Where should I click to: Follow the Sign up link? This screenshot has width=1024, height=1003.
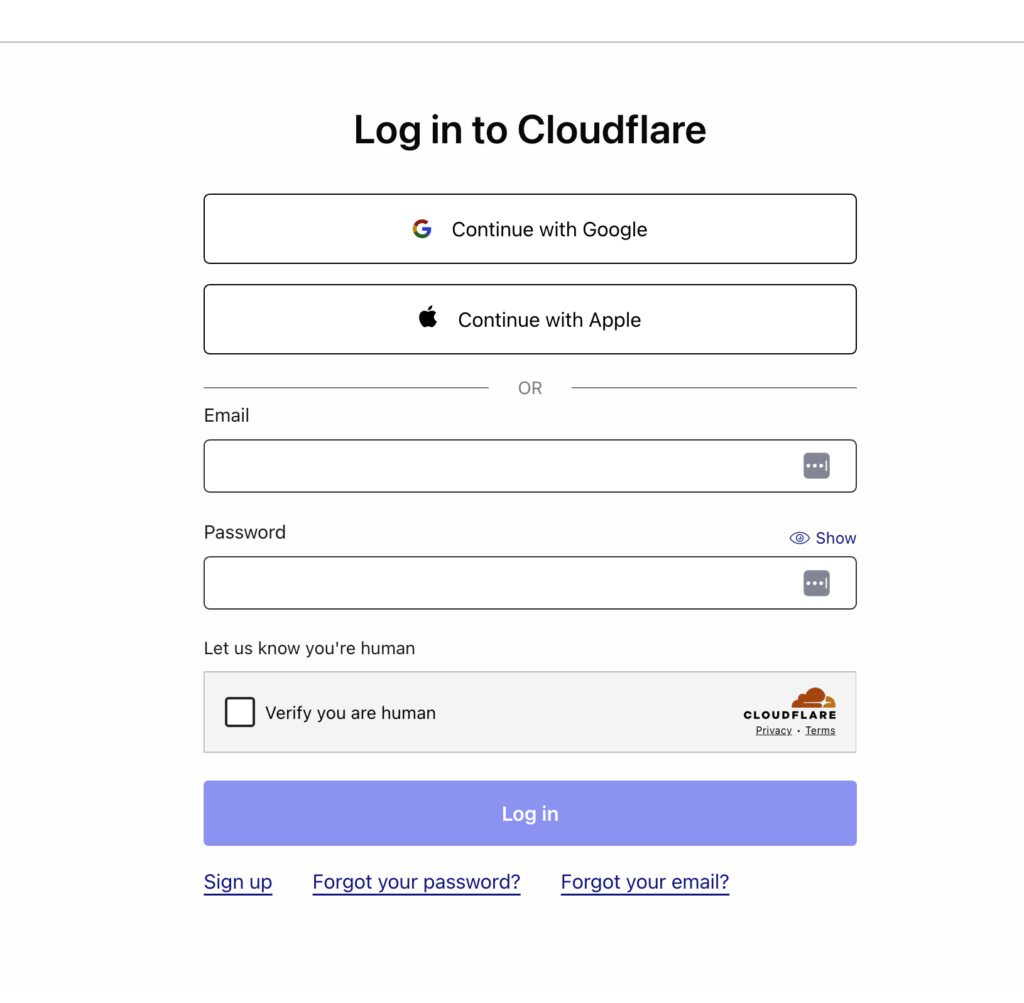(x=238, y=882)
